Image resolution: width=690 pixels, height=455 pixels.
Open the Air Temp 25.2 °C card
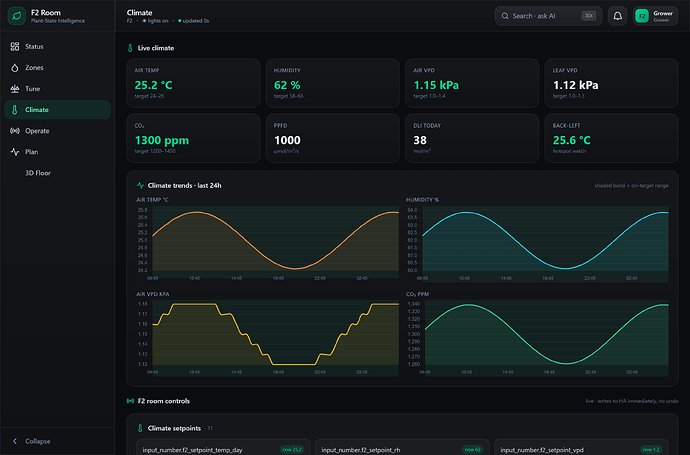click(x=193, y=83)
